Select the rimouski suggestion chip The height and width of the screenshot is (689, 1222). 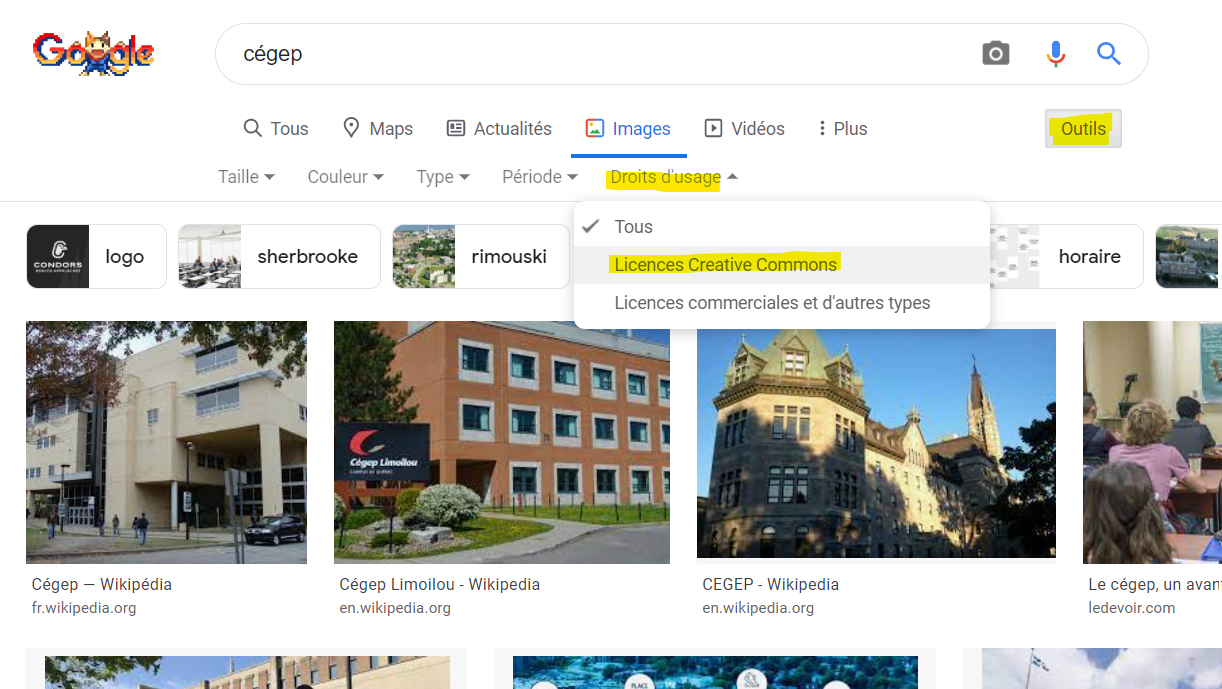coord(481,257)
